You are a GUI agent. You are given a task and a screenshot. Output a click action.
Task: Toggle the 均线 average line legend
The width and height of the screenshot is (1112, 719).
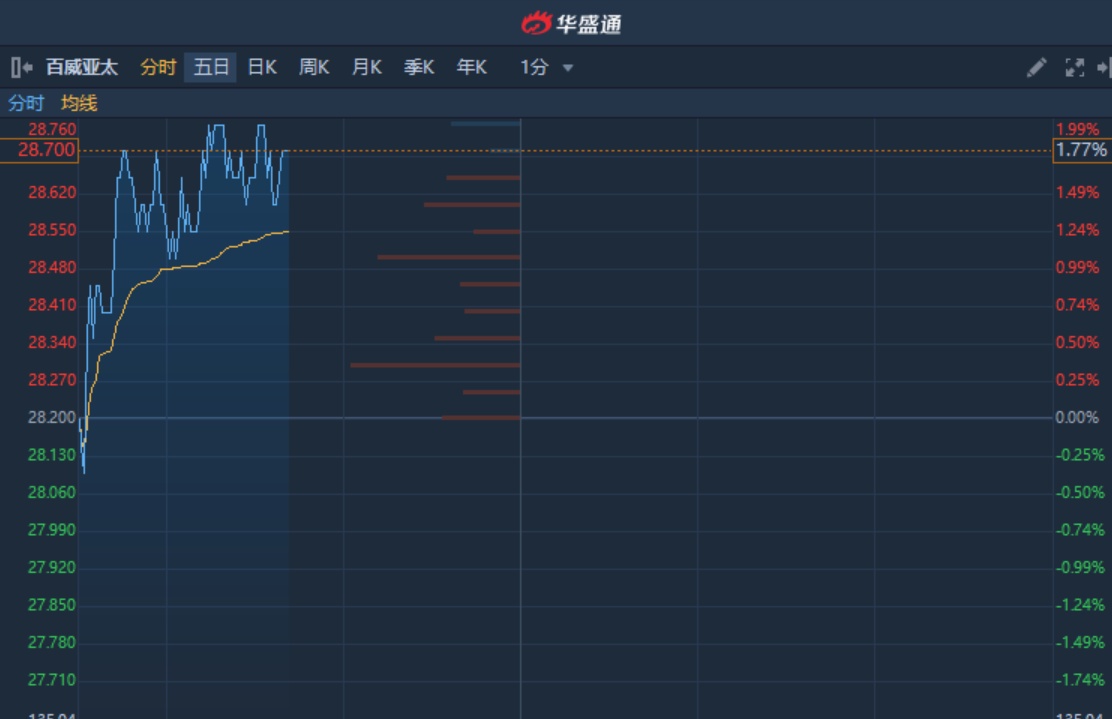pos(79,103)
